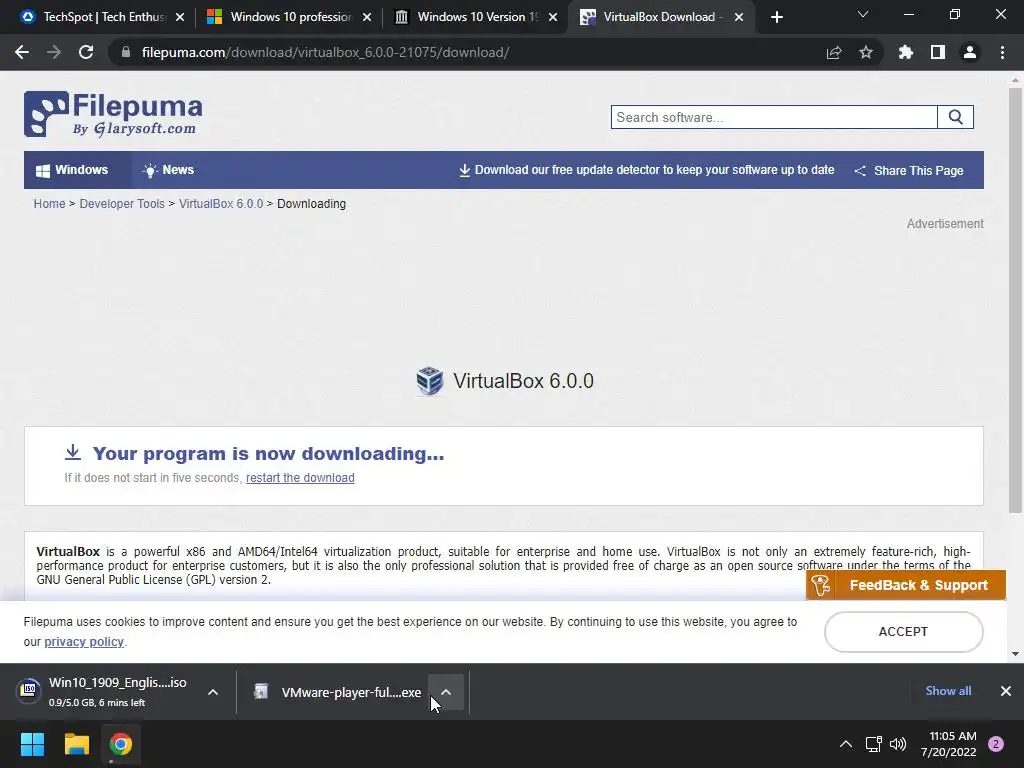The height and width of the screenshot is (768, 1024).
Task: Share this page via address bar icon
Action: point(834,52)
